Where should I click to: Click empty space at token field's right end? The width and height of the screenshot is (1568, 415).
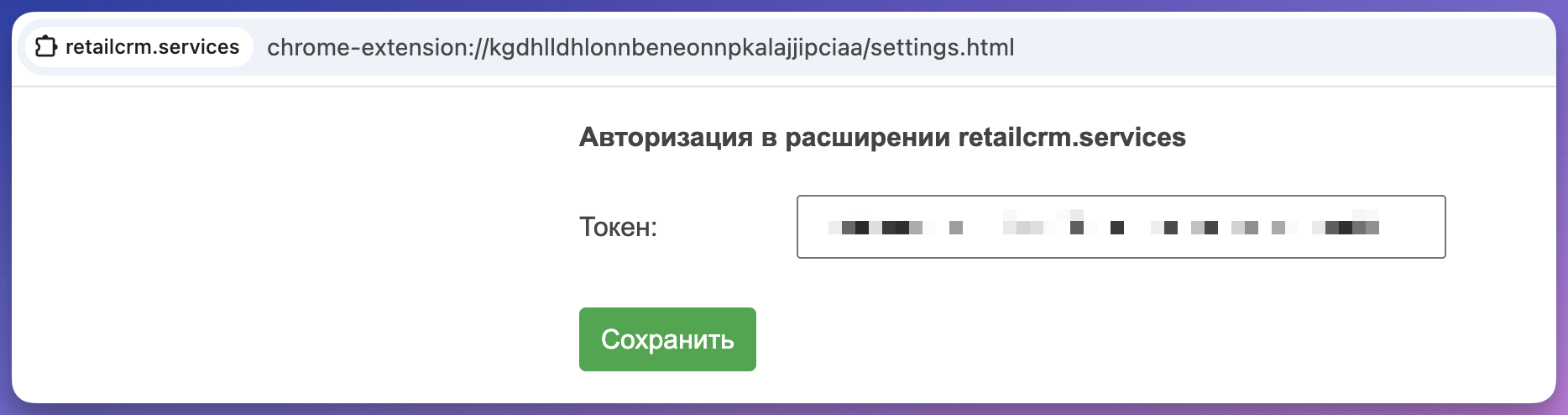[x=1413, y=227]
